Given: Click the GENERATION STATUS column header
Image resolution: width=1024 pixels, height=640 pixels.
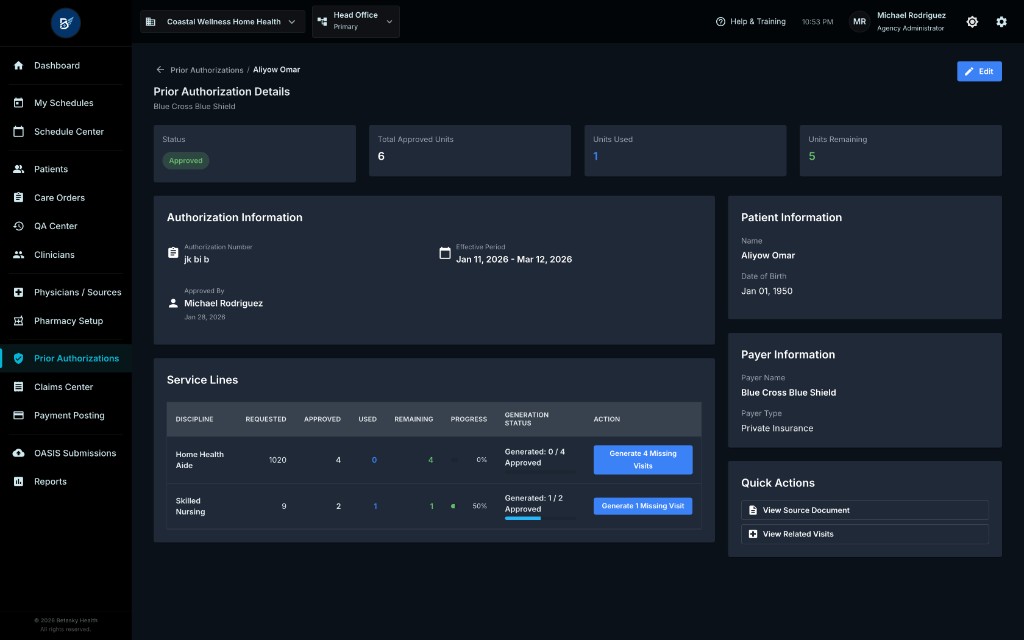Looking at the screenshot, I should coord(526,419).
